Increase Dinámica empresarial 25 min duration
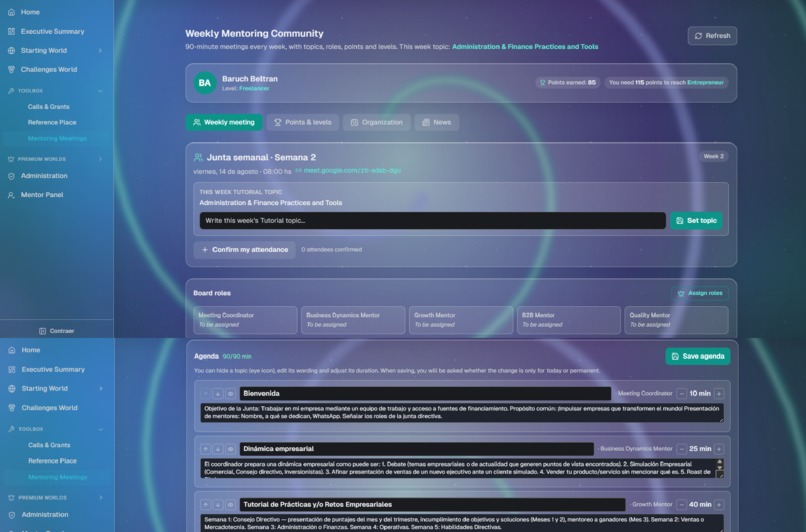The image size is (806, 532). tap(719, 449)
